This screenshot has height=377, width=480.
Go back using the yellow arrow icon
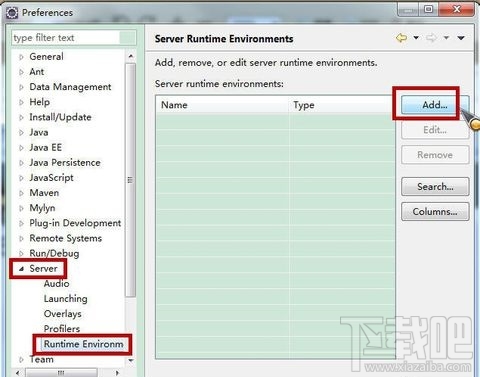pos(401,38)
